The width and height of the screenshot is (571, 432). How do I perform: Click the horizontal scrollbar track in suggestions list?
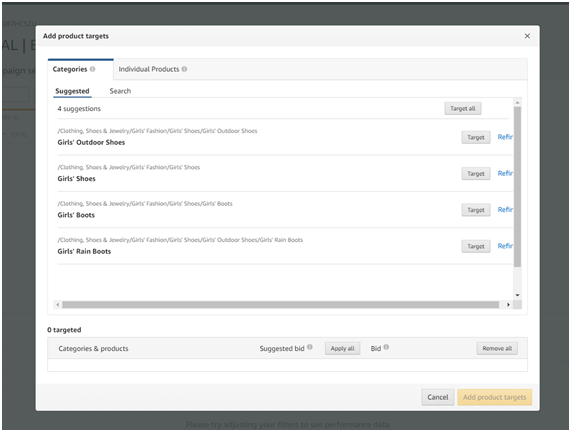pyautogui.click(x=280, y=305)
